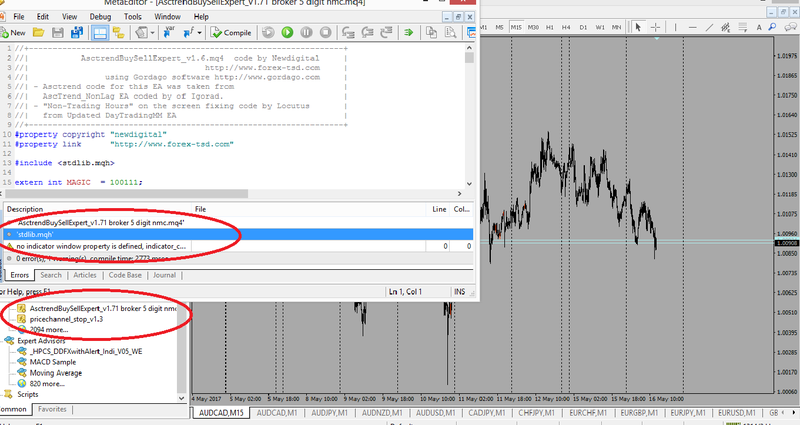This screenshot has height=425, width=800.
Task: Open the AUDJPY,M1 chart tab
Action: click(330, 413)
